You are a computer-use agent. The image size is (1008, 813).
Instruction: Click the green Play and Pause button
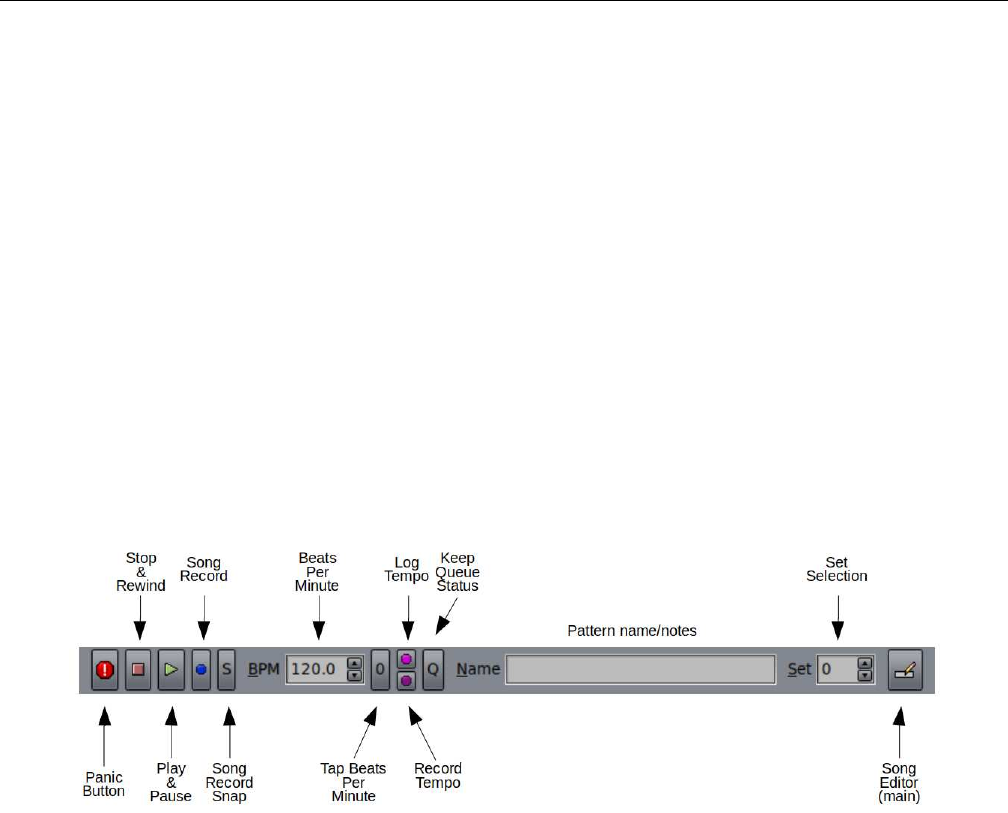click(171, 670)
